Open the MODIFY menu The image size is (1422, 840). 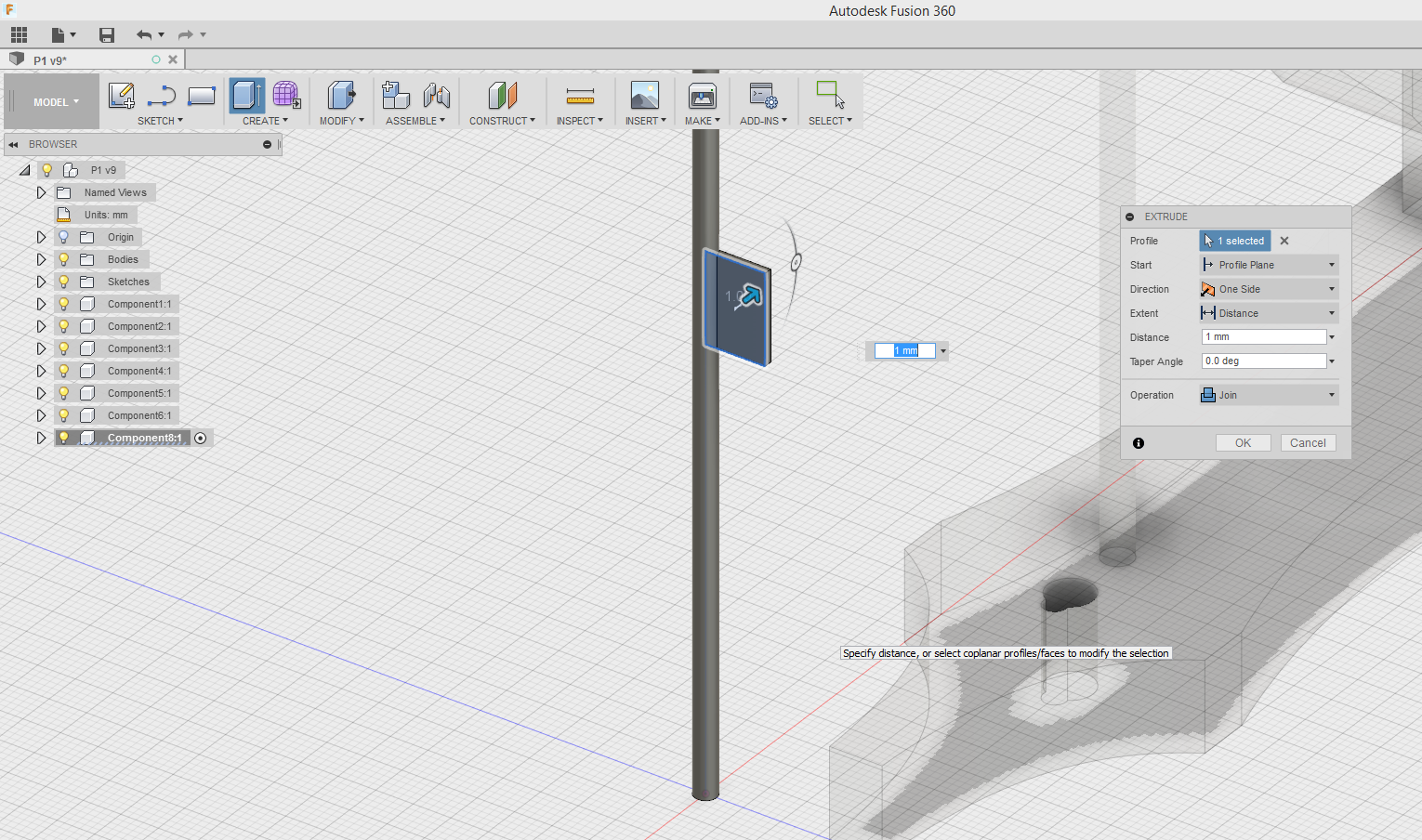(342, 121)
